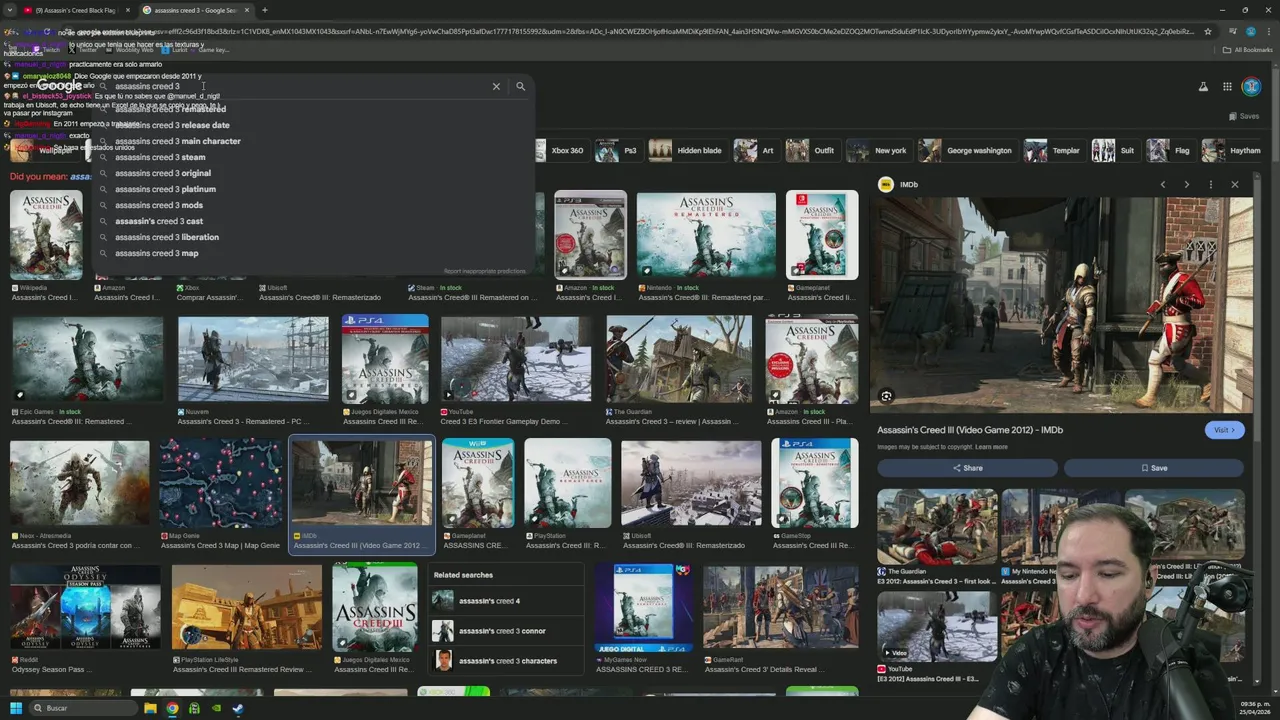Open the Saves link

1243,116
